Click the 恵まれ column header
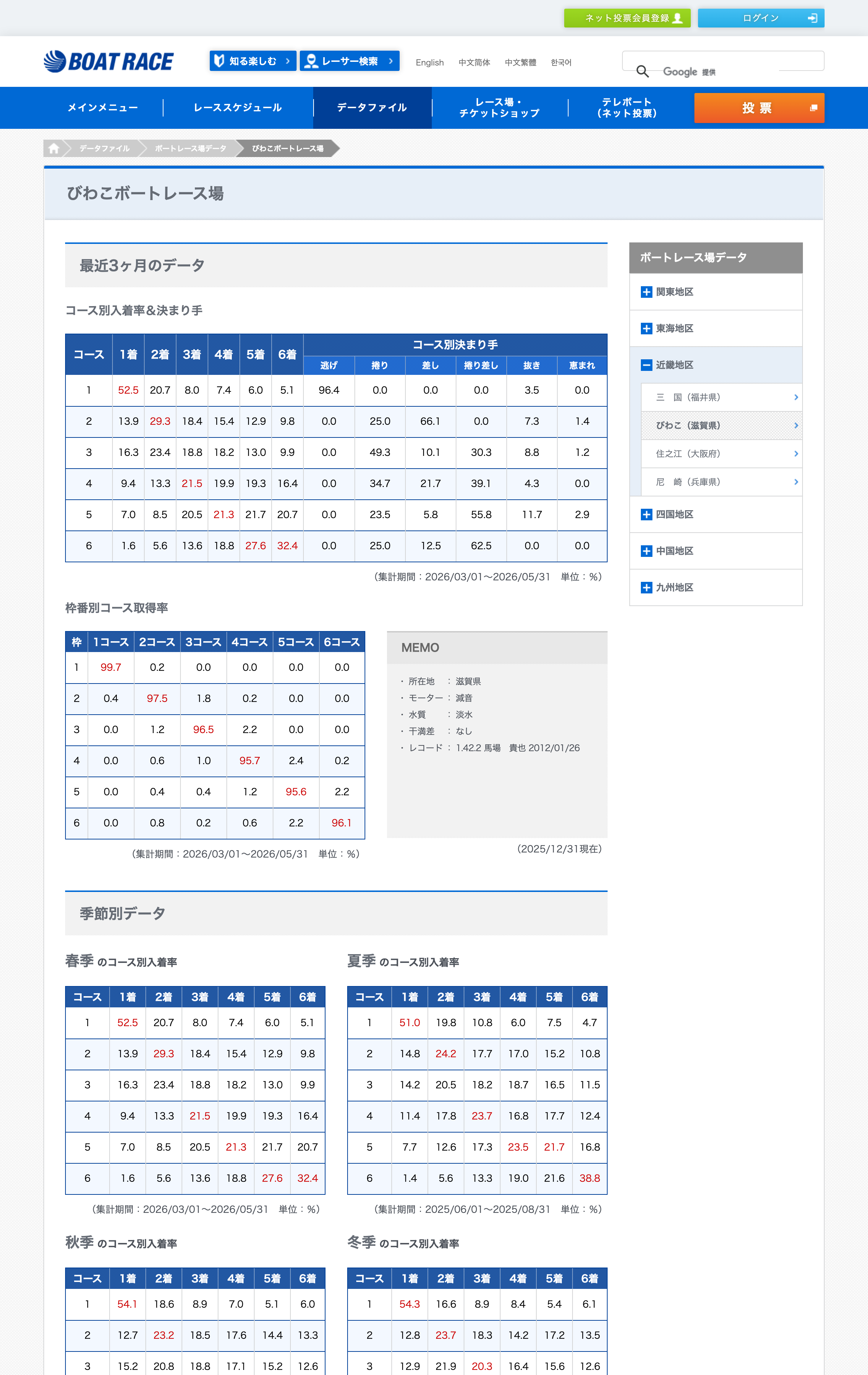The width and height of the screenshot is (868, 1375). click(x=582, y=365)
